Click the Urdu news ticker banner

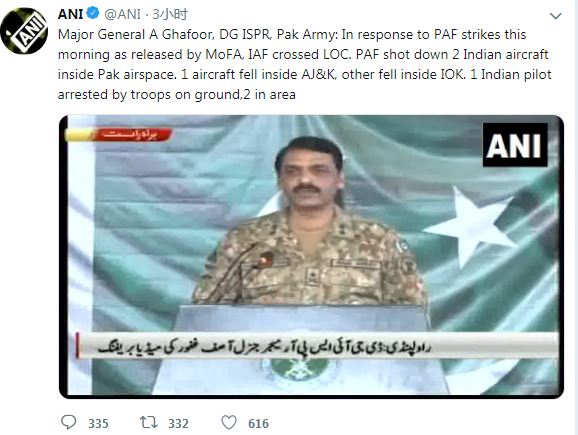tap(317, 346)
